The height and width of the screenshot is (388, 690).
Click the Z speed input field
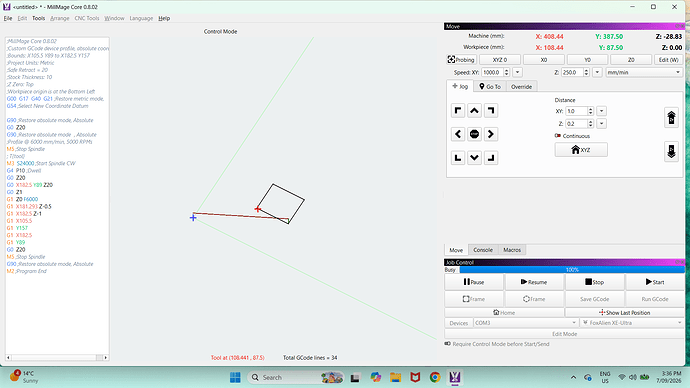pos(572,72)
